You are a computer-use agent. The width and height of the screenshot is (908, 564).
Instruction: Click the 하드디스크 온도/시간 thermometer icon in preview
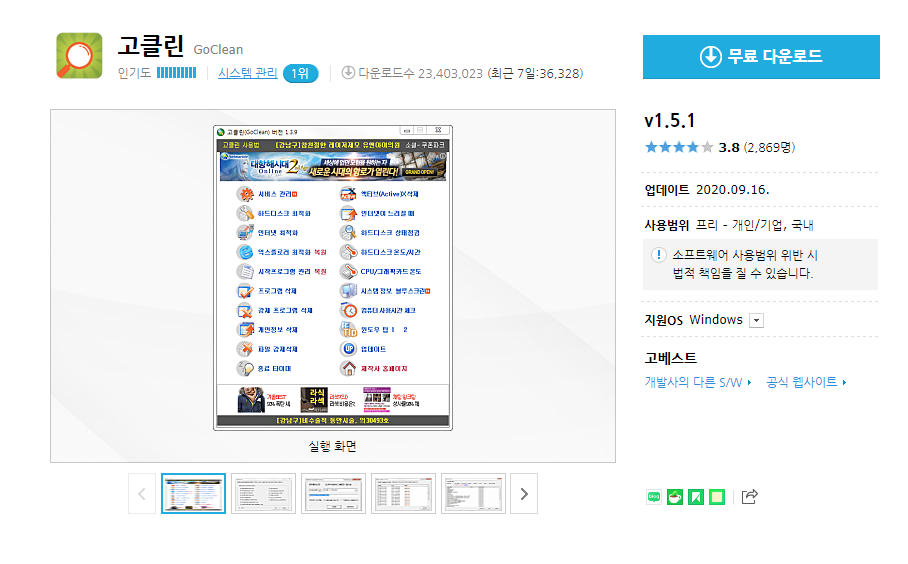point(349,252)
